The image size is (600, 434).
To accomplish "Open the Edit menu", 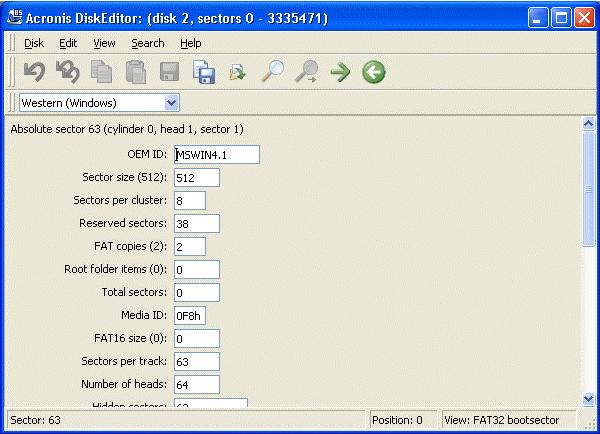I will tap(68, 43).
